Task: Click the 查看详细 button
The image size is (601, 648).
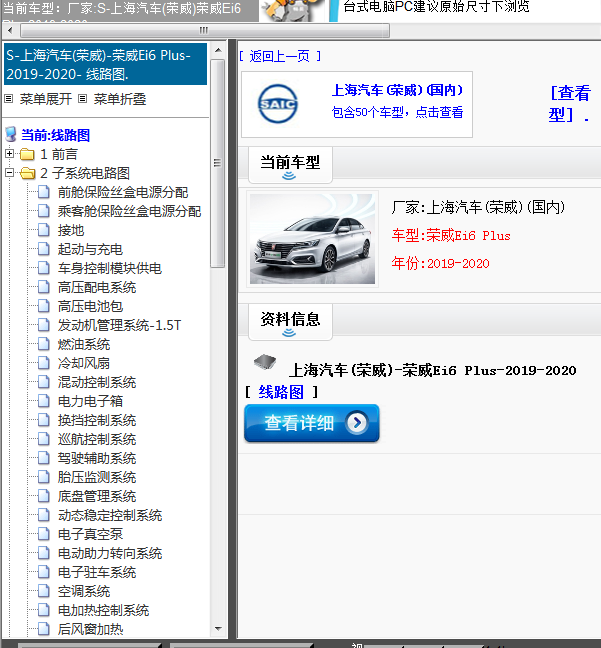Action: tap(312, 423)
